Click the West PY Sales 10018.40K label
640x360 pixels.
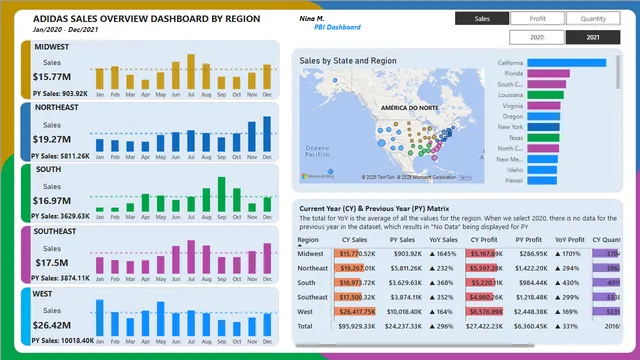pyautogui.click(x=62, y=340)
